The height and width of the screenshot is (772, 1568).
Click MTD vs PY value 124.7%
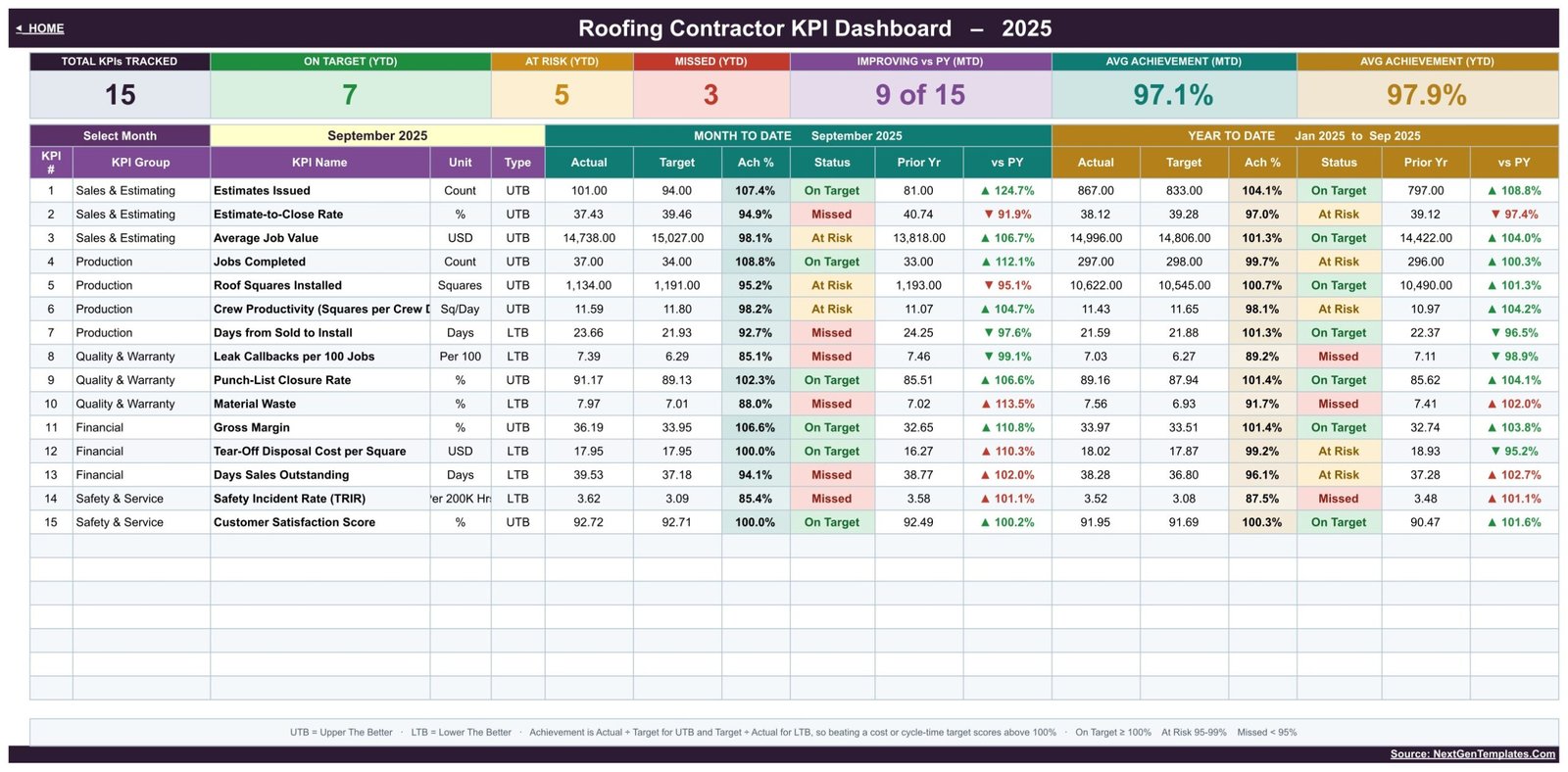[1007, 191]
